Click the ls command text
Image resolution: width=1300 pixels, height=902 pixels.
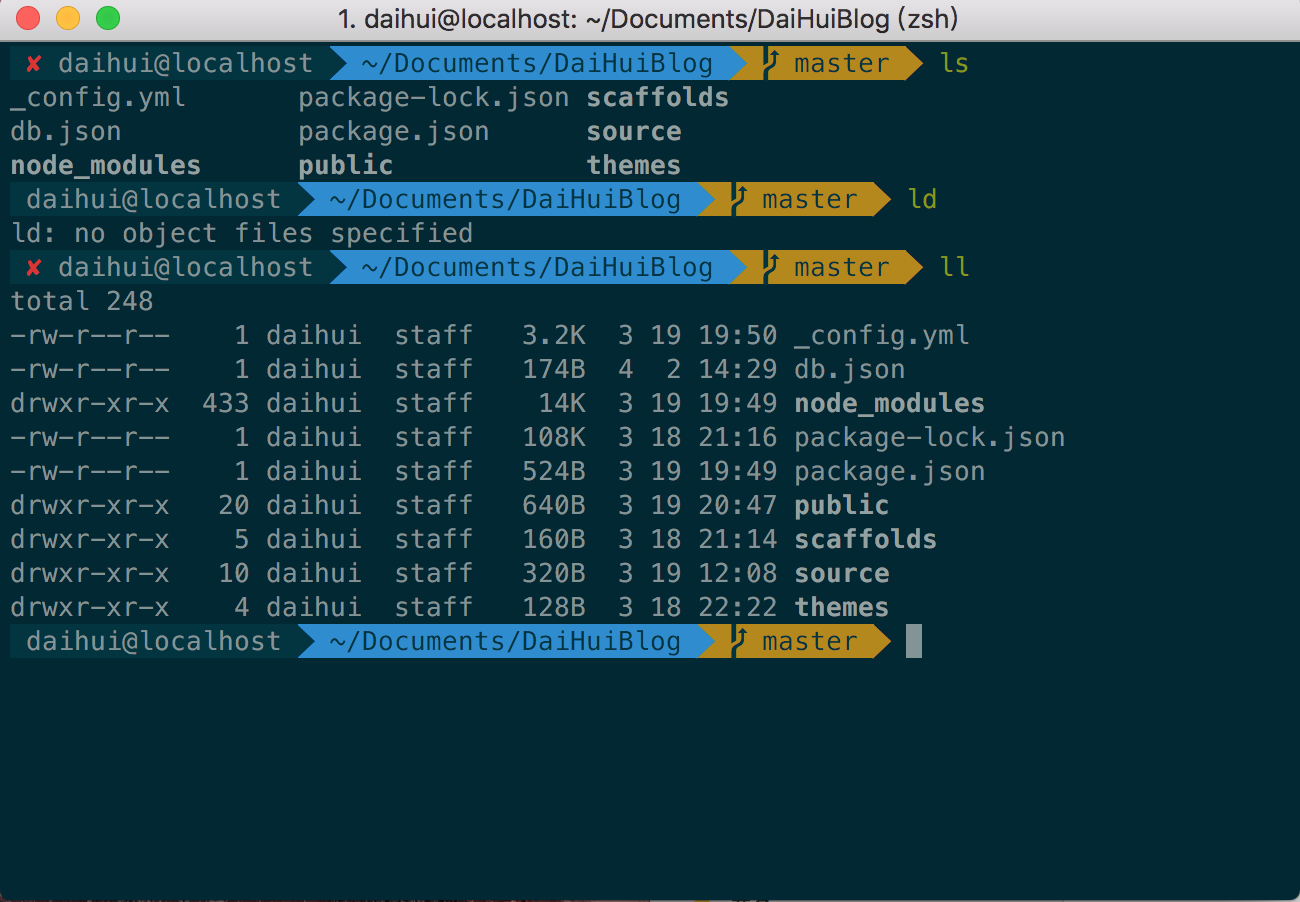(954, 62)
